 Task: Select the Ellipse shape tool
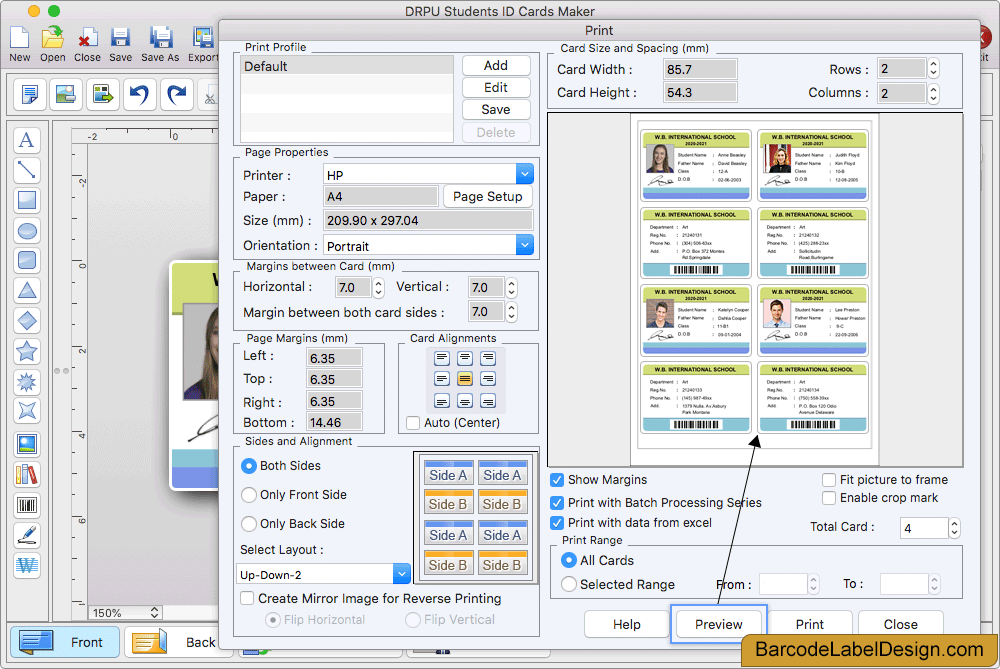click(x=27, y=230)
